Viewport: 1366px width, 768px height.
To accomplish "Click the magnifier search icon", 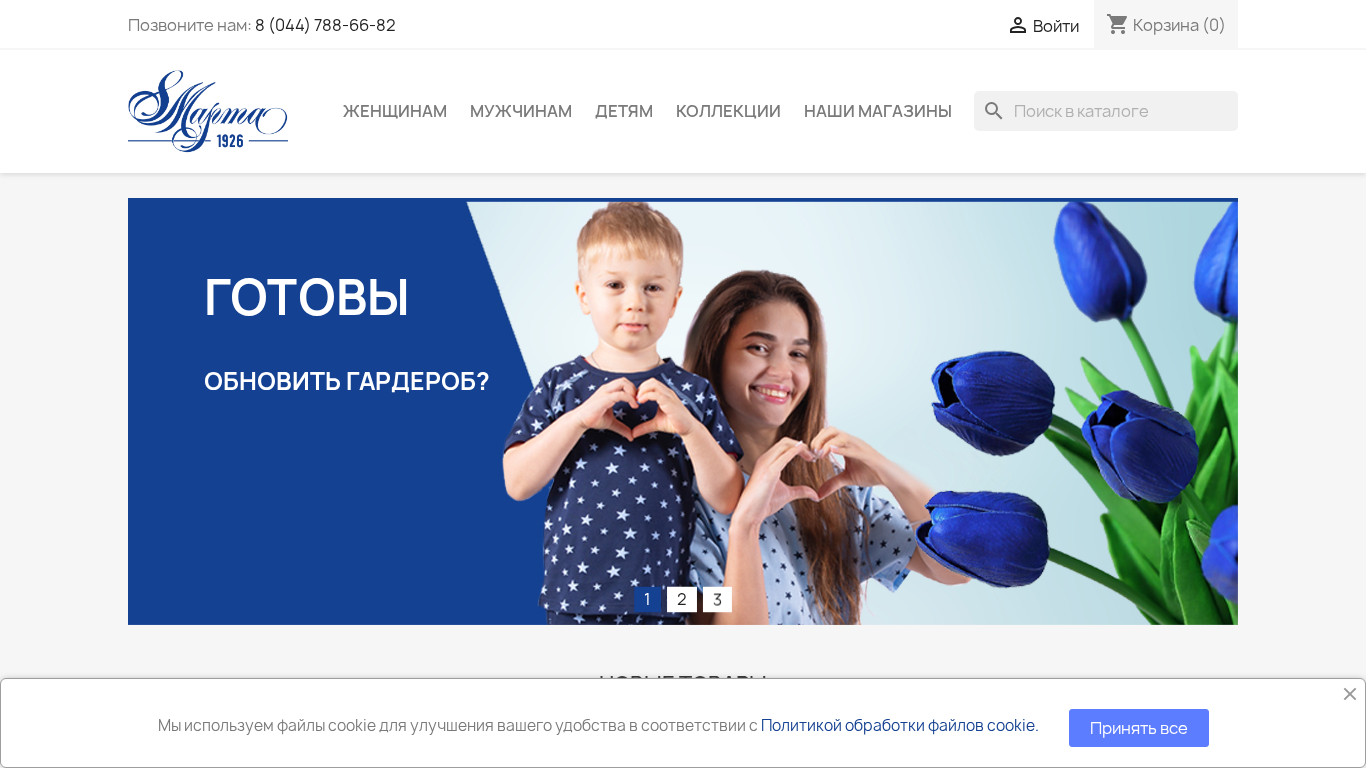I will pos(993,111).
